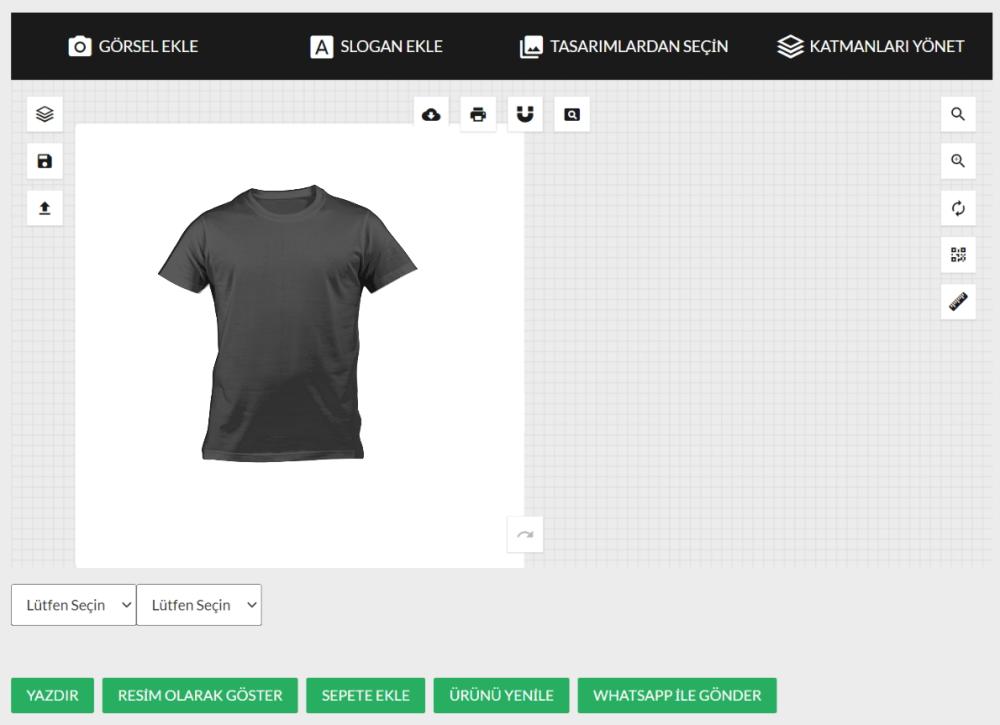
Task: Click the image preview search icon
Action: pos(572,114)
